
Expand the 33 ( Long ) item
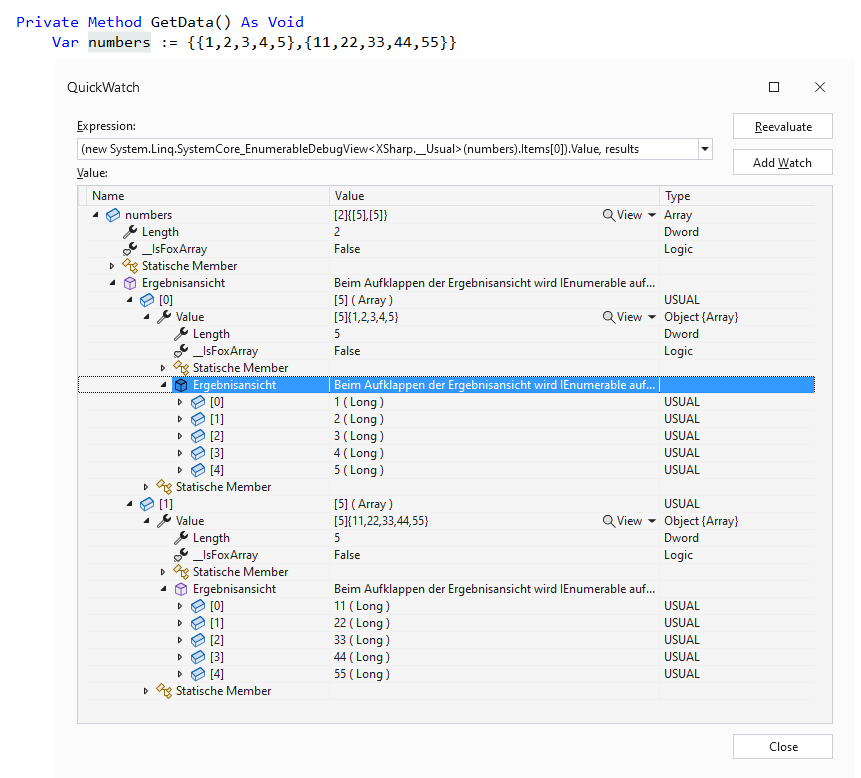(x=180, y=640)
